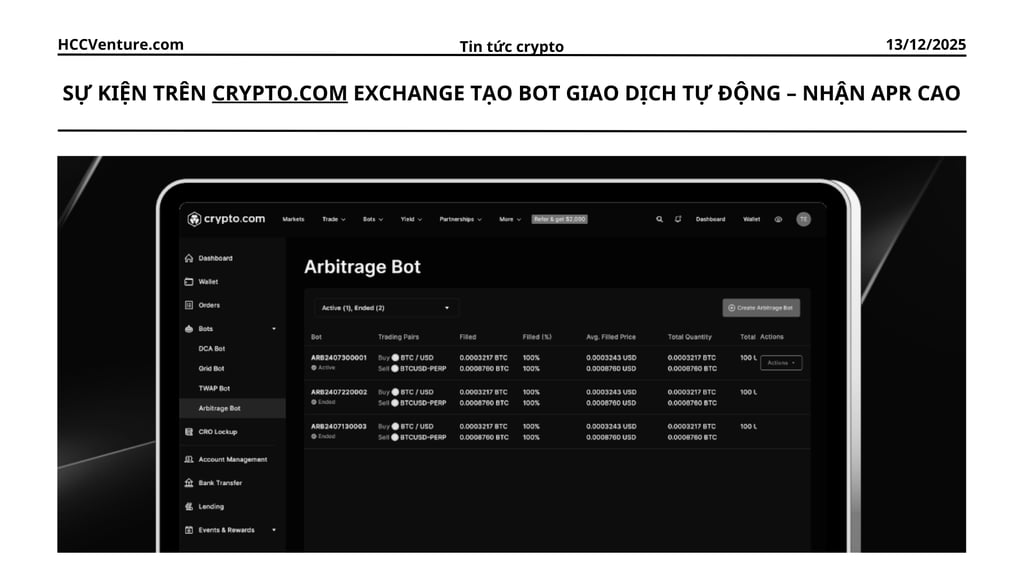Viewport: 1024px width, 573px height.
Task: Open Wallet link in top bar
Action: pos(751,220)
